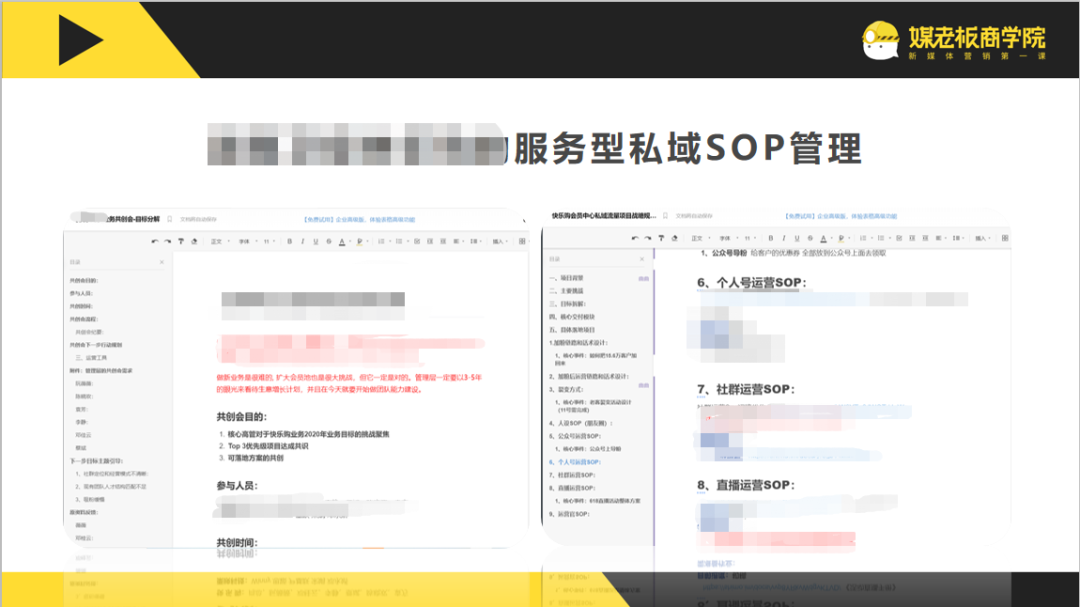Jump to 8、直播运营SOP in the right outline
Screen dimensions: 1080x607
(x=572, y=488)
